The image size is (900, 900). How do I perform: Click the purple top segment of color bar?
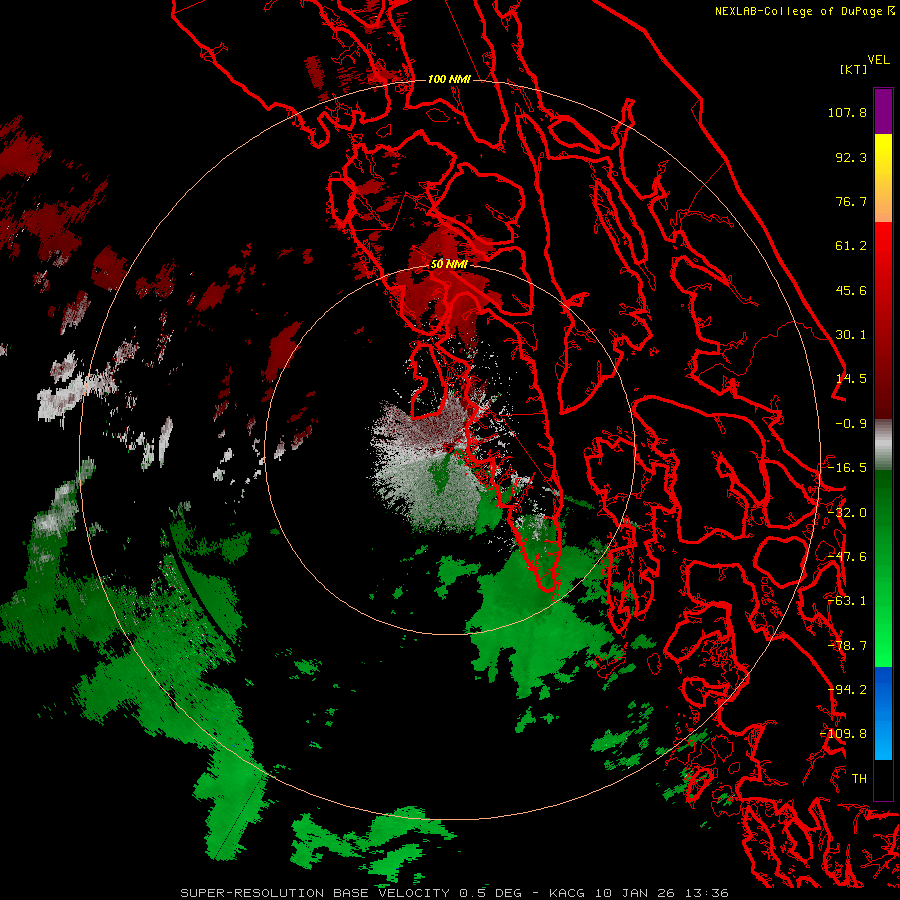tap(883, 111)
